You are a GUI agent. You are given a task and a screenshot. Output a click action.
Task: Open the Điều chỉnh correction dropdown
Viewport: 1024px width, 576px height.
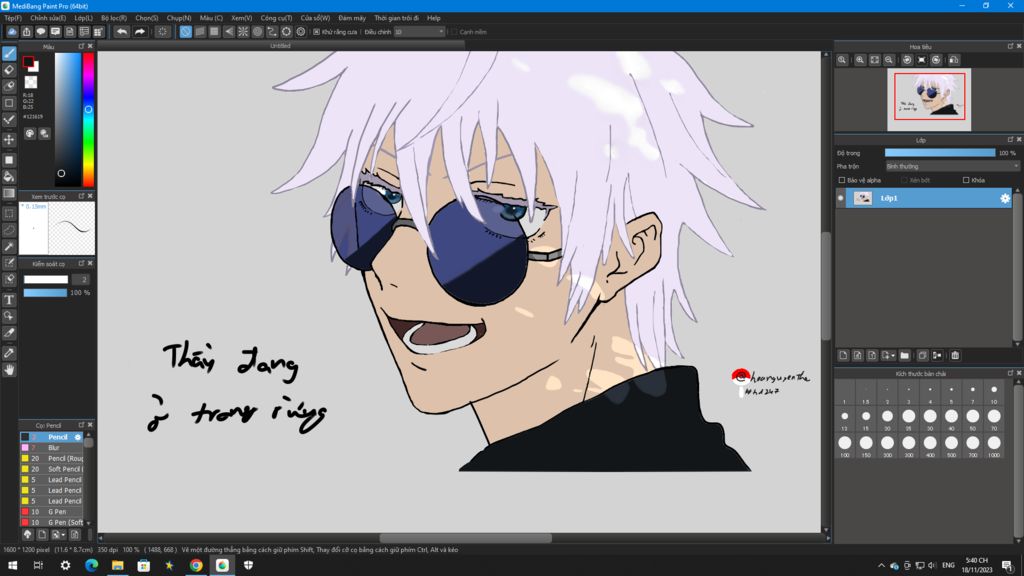click(x=419, y=31)
